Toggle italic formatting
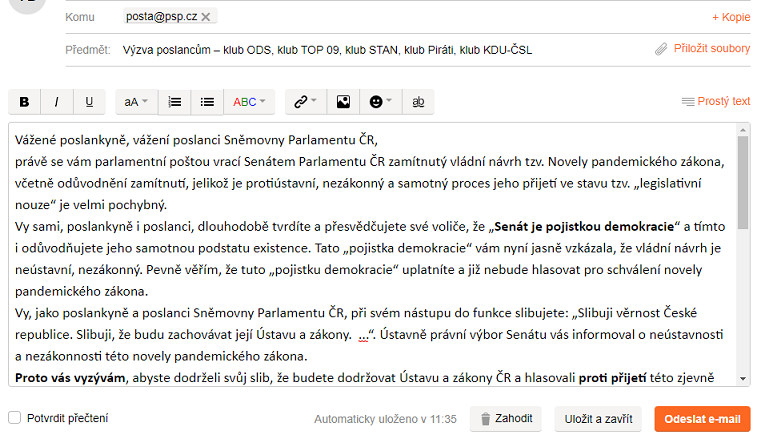The image size is (759, 441). tap(56, 102)
